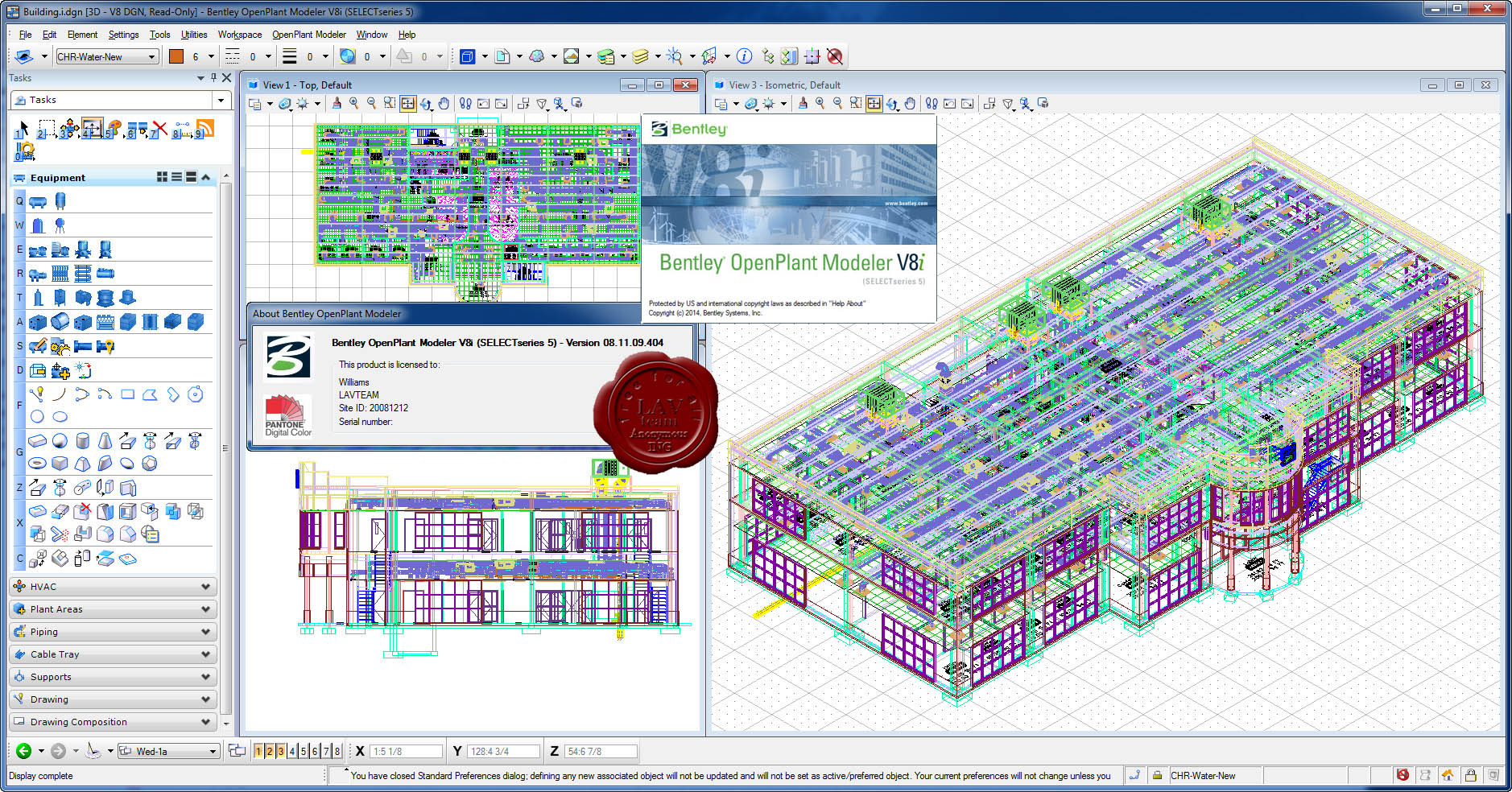Expand the Piping task group
The image size is (1512, 792).
[x=113, y=632]
